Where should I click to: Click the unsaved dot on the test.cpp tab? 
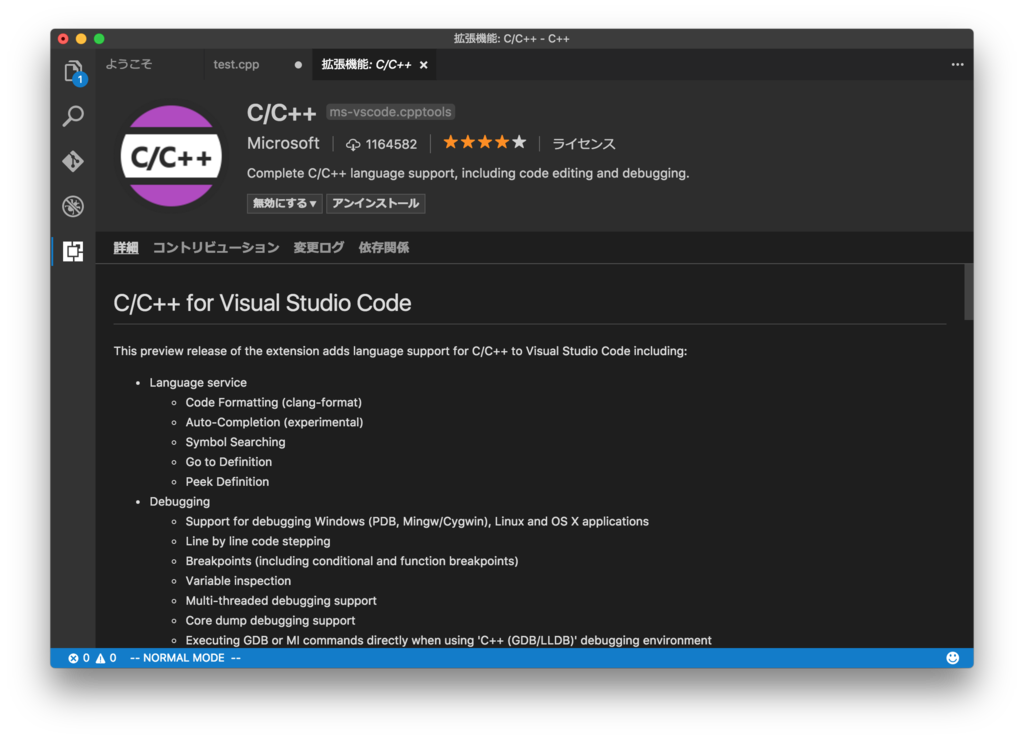click(298, 65)
